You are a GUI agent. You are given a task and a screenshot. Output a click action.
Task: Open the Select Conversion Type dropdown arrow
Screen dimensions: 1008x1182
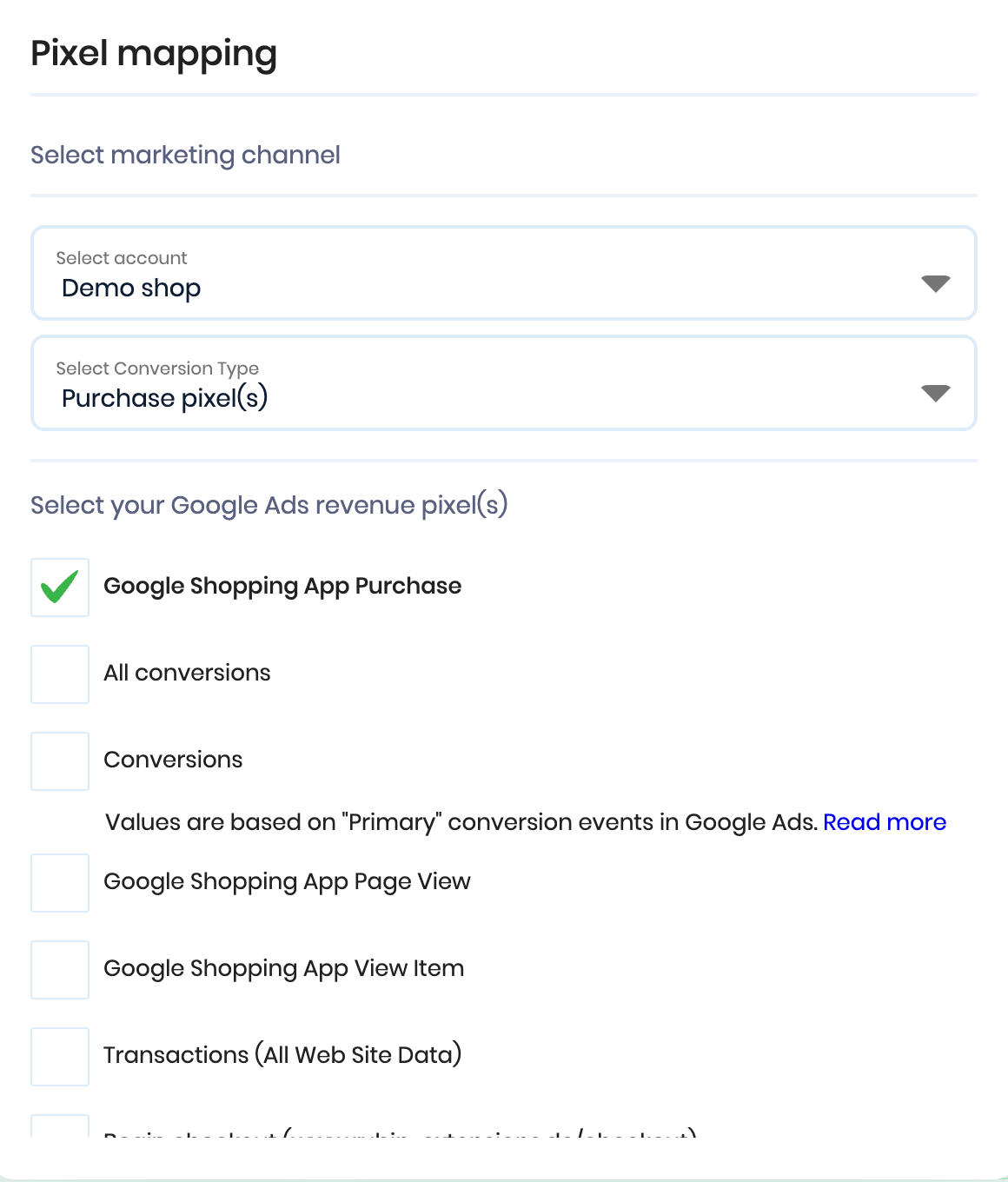pos(935,394)
